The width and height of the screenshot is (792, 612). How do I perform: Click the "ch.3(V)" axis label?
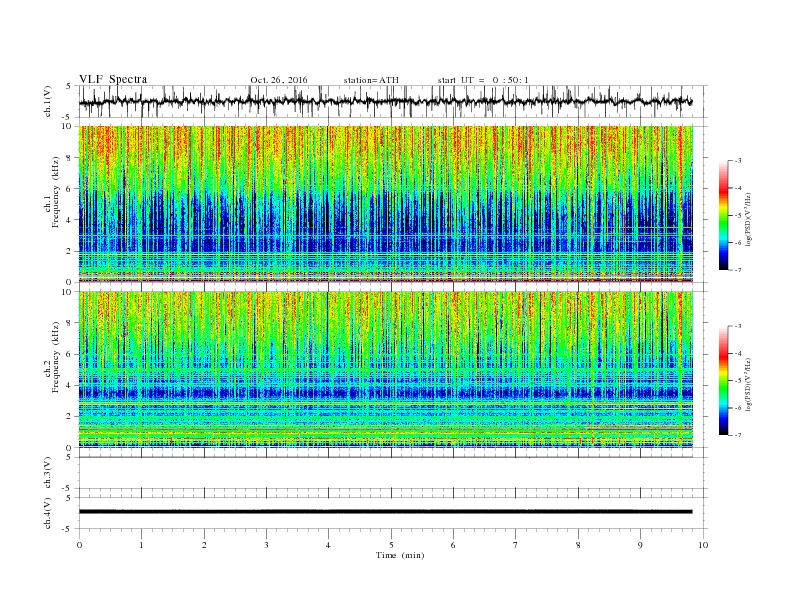tap(48, 473)
